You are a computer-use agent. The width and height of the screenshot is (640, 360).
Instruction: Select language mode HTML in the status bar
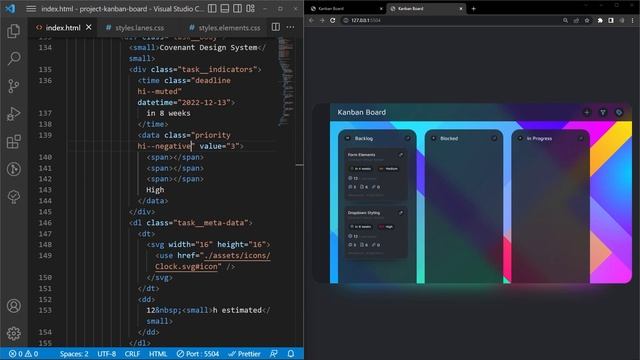pos(158,354)
